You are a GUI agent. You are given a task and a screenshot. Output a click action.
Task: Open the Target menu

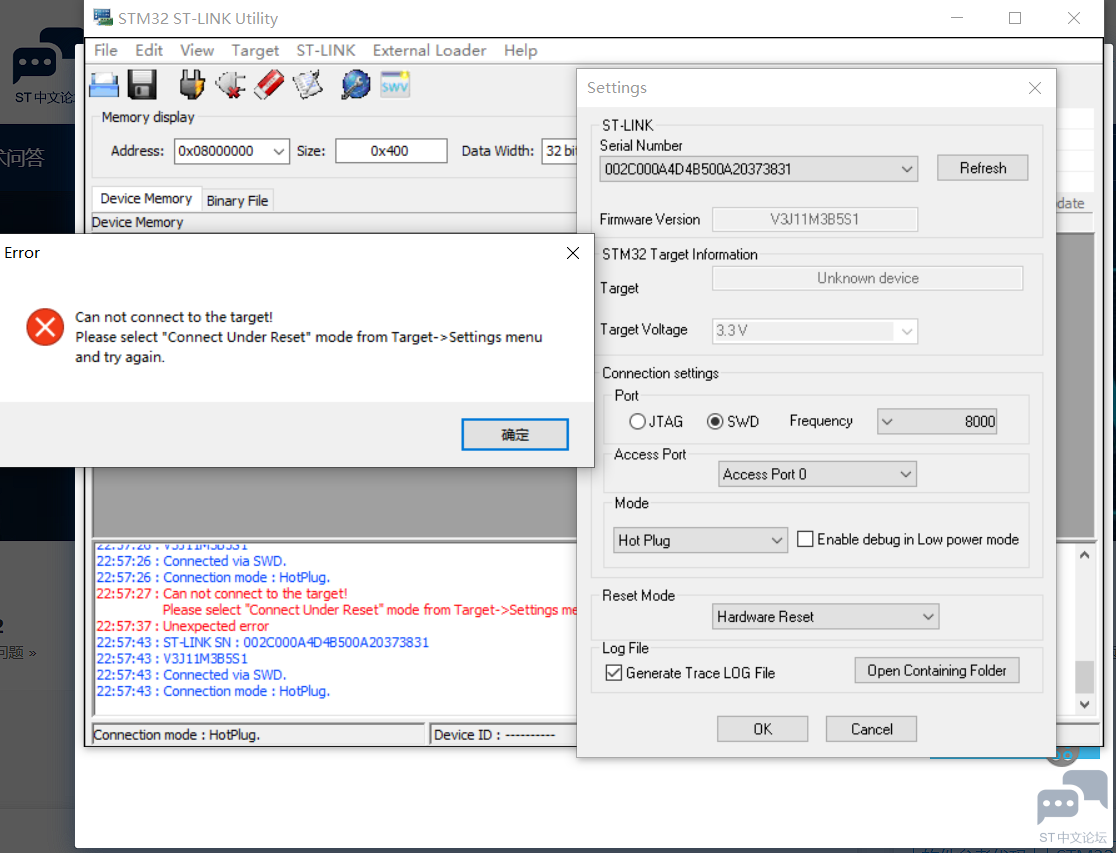255,51
